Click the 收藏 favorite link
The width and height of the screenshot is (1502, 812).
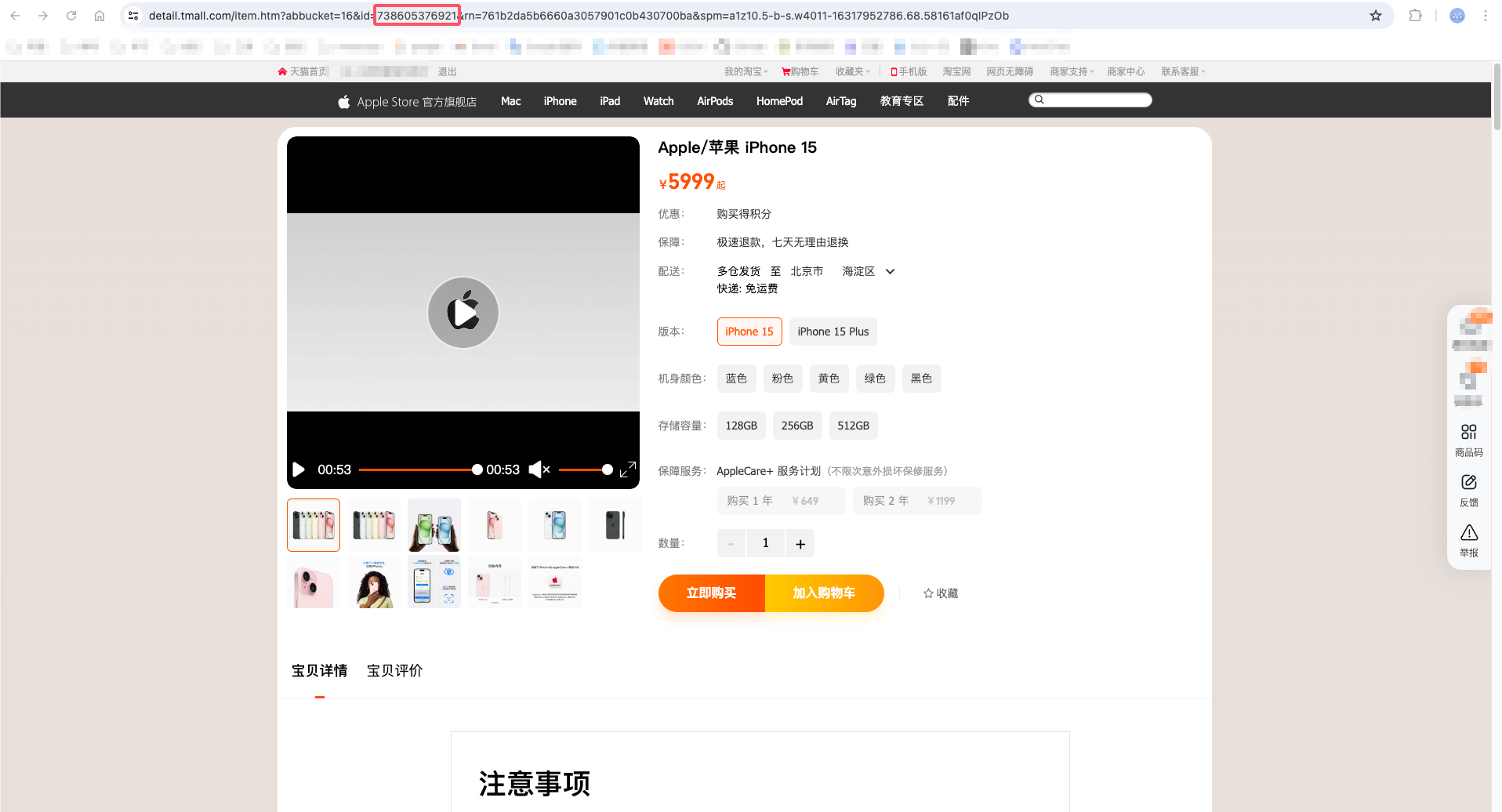tap(941, 593)
